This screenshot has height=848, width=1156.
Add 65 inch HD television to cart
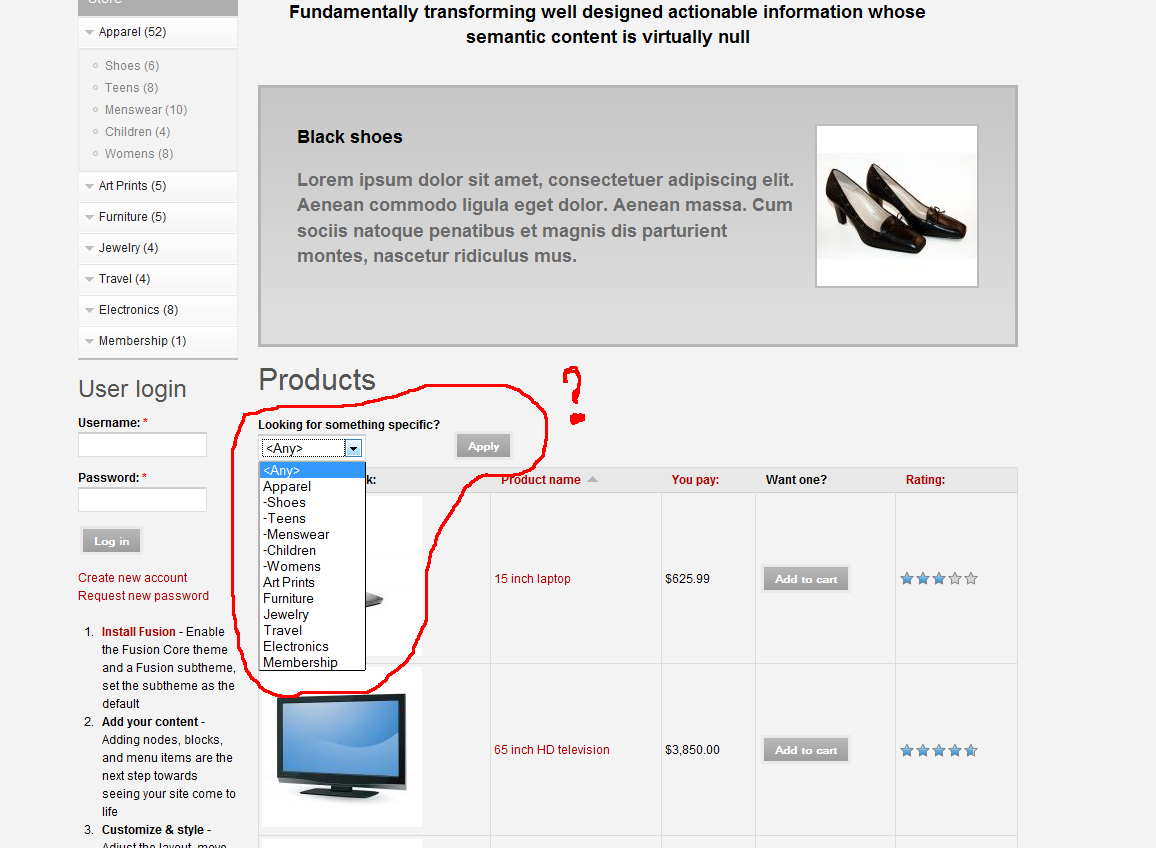[806, 750]
